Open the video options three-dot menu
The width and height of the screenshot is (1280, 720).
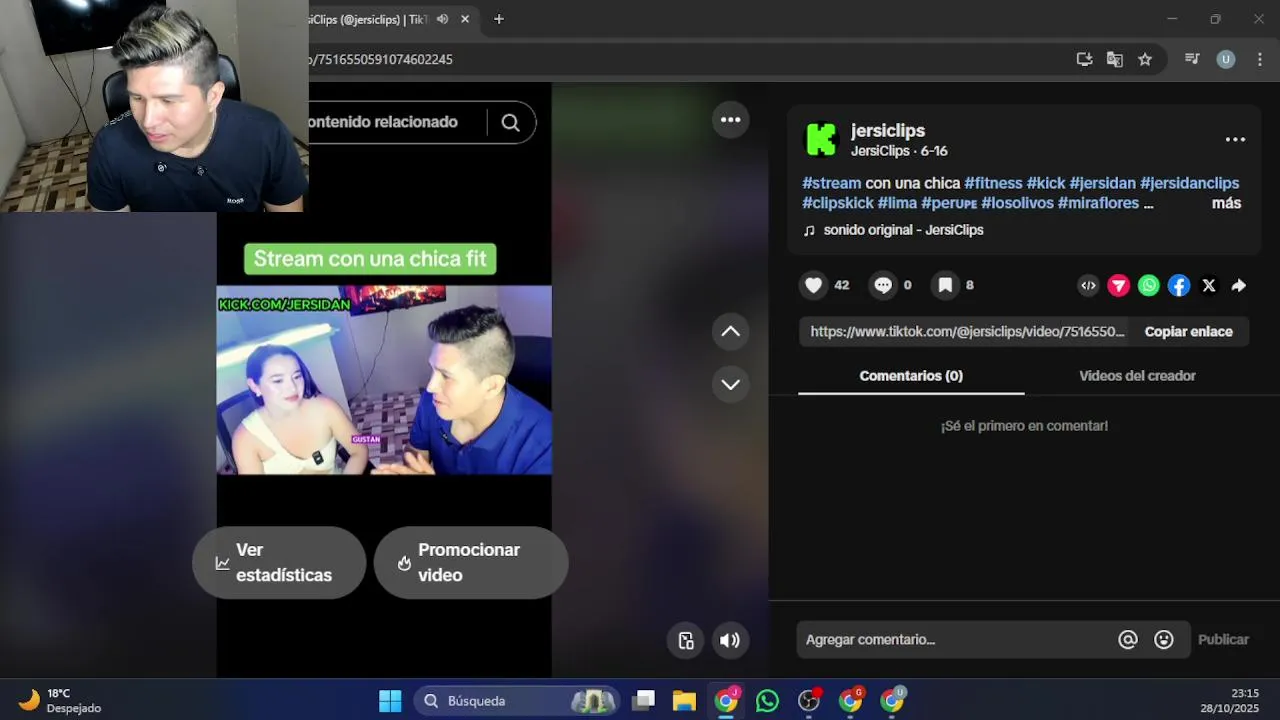coord(731,120)
